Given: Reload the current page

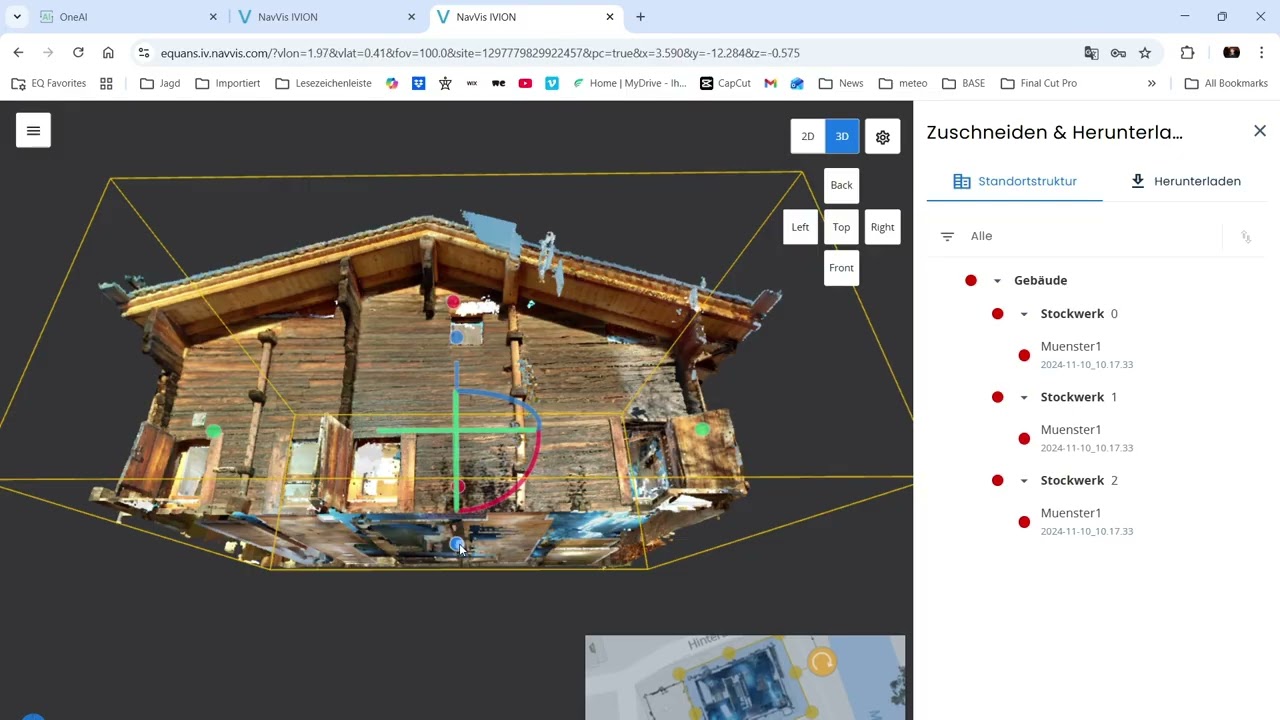Looking at the screenshot, I should [78, 53].
